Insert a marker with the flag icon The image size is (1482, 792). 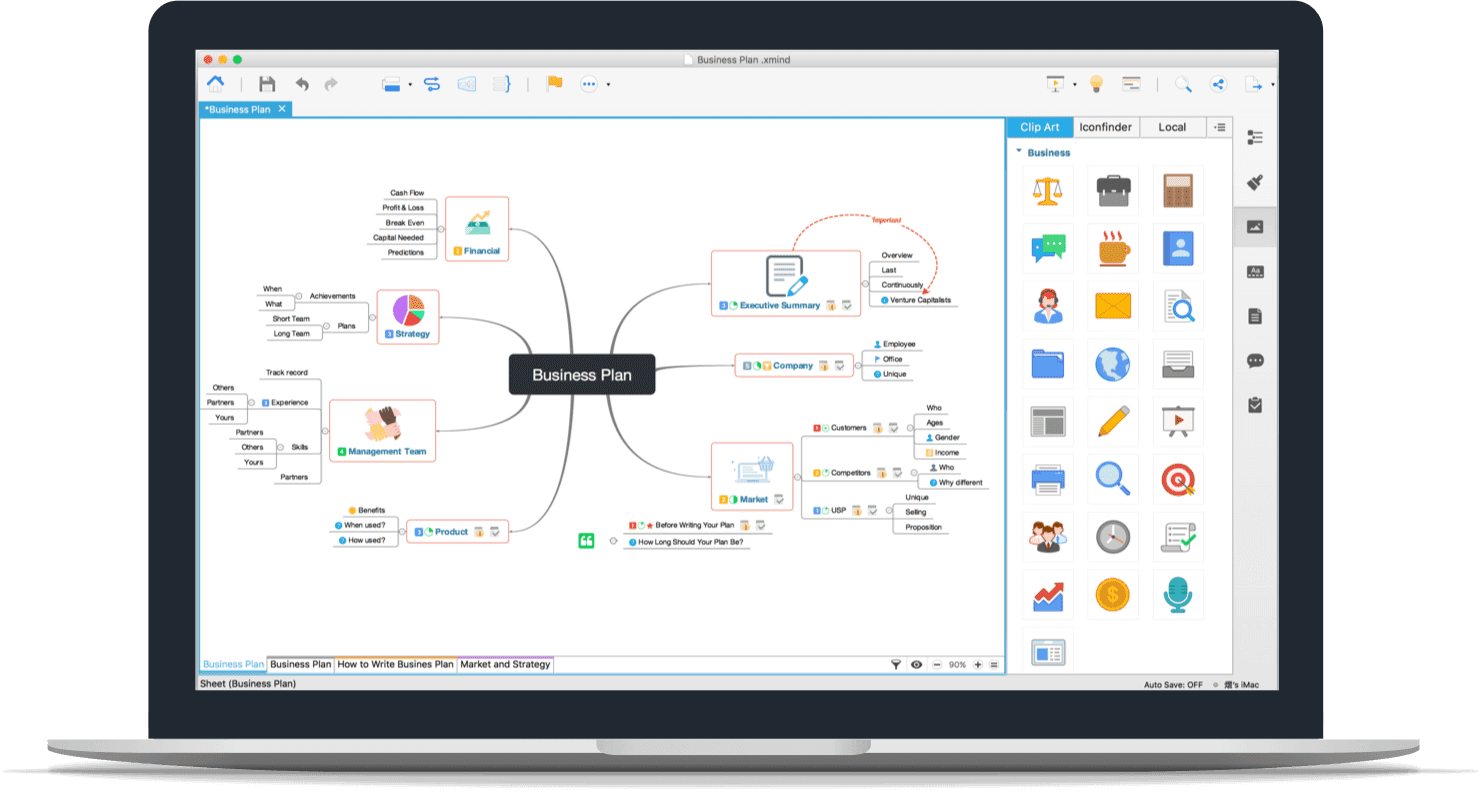pos(554,84)
